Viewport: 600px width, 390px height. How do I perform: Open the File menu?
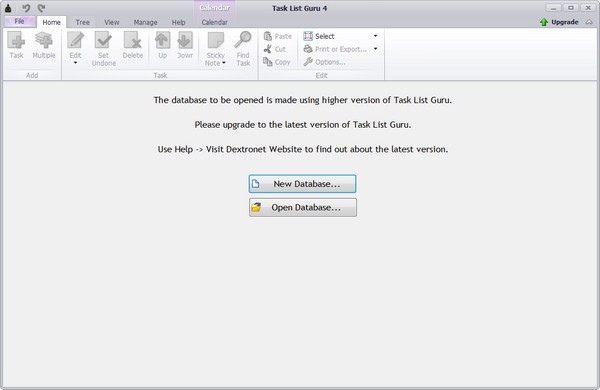tap(20, 21)
